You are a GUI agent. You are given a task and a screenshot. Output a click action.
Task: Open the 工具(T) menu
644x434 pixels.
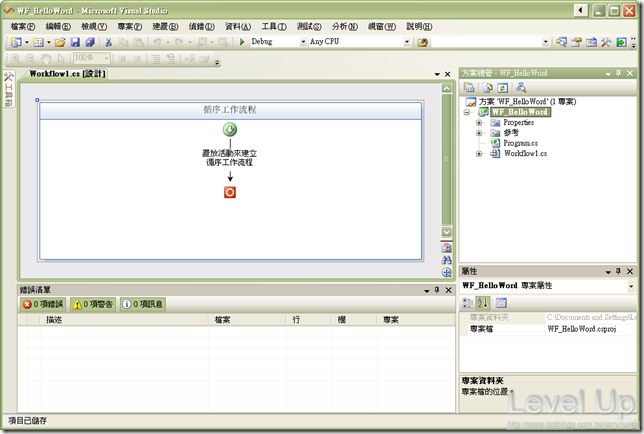pos(274,27)
